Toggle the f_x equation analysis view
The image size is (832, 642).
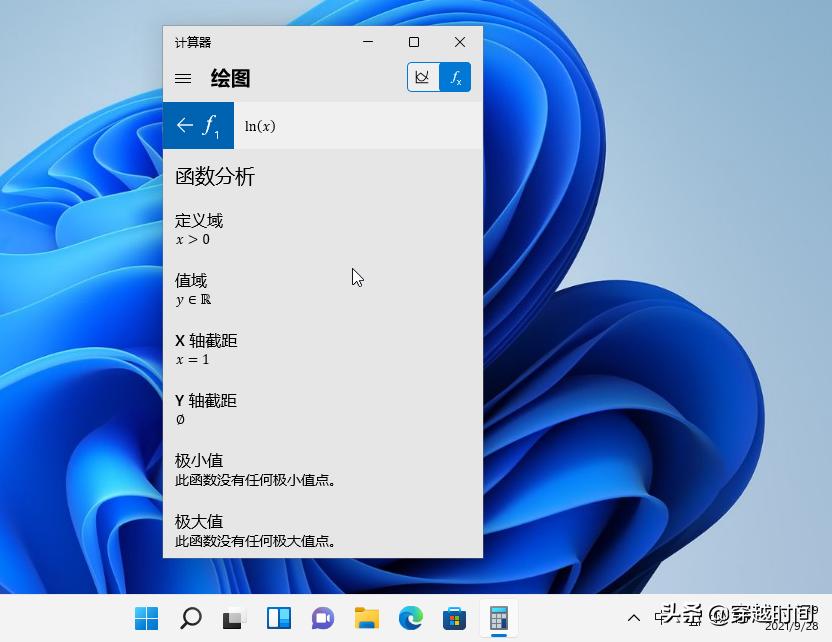tap(457, 76)
